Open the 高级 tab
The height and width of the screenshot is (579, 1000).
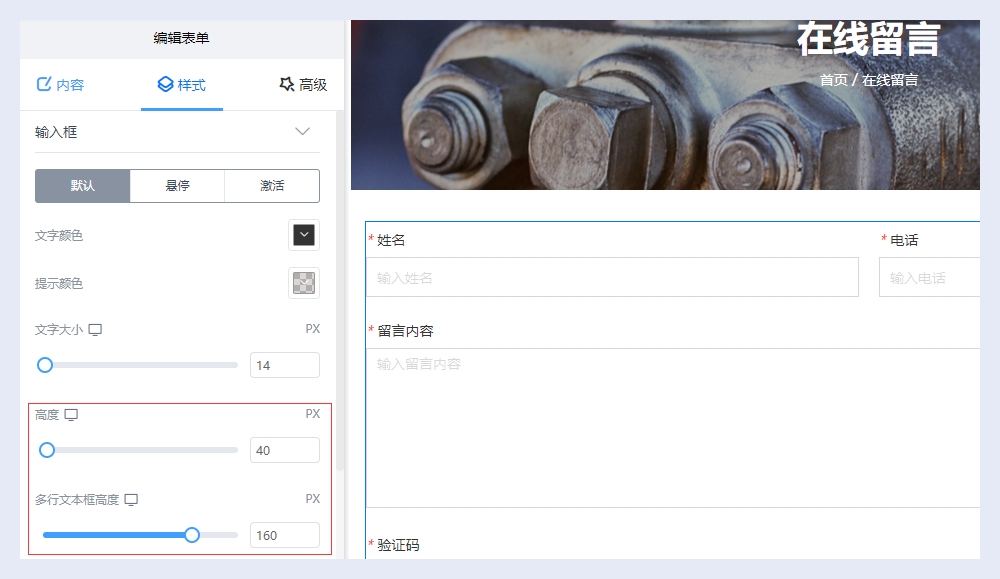tap(303, 85)
